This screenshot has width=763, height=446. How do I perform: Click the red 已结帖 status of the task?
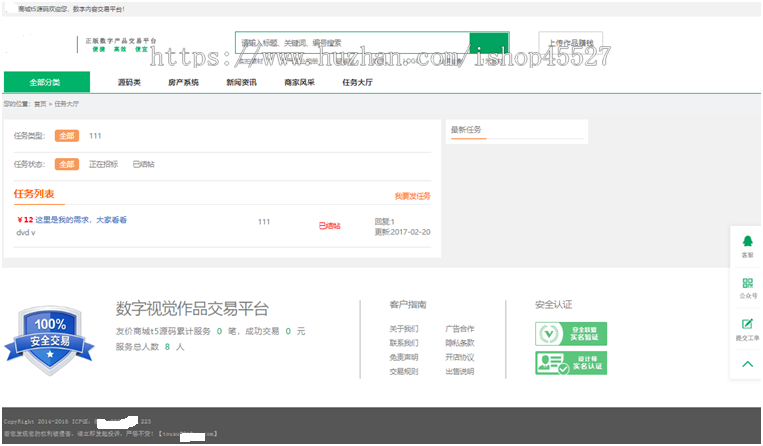pos(329,226)
